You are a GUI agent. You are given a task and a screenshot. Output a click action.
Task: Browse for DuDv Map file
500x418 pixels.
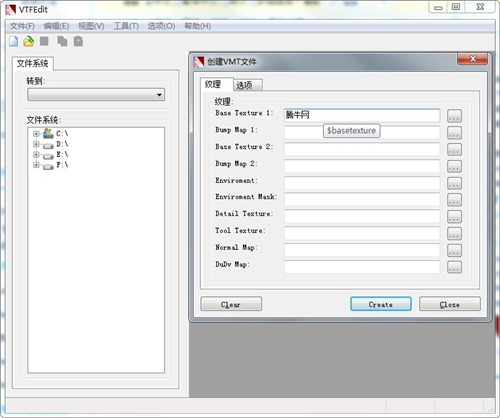[x=454, y=267]
